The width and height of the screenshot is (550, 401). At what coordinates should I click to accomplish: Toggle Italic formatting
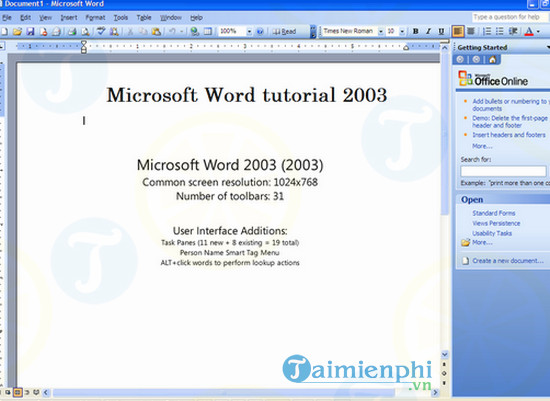tap(428, 32)
